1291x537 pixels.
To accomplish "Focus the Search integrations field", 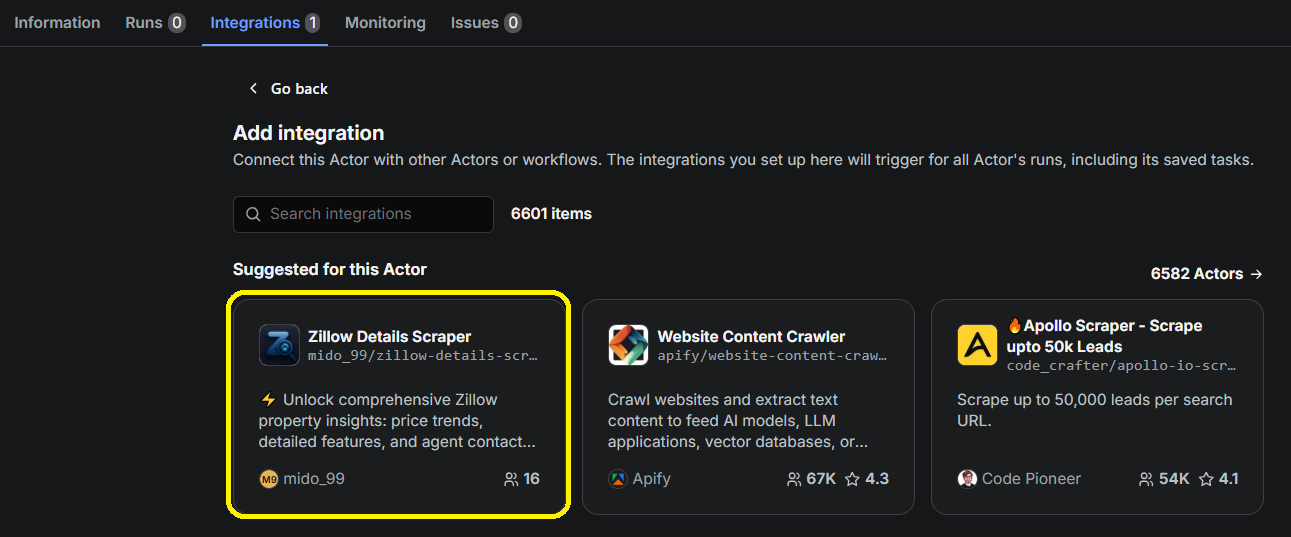I will [363, 214].
